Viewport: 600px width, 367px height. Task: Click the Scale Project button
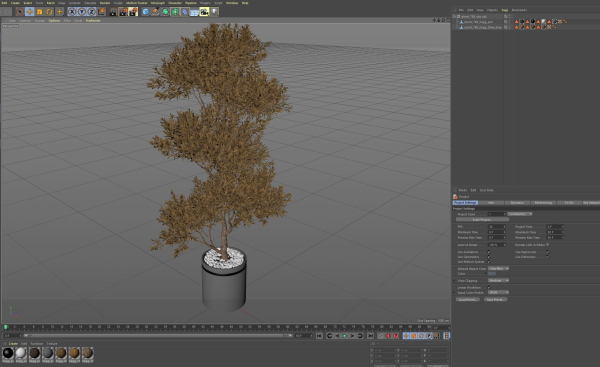click(x=482, y=220)
